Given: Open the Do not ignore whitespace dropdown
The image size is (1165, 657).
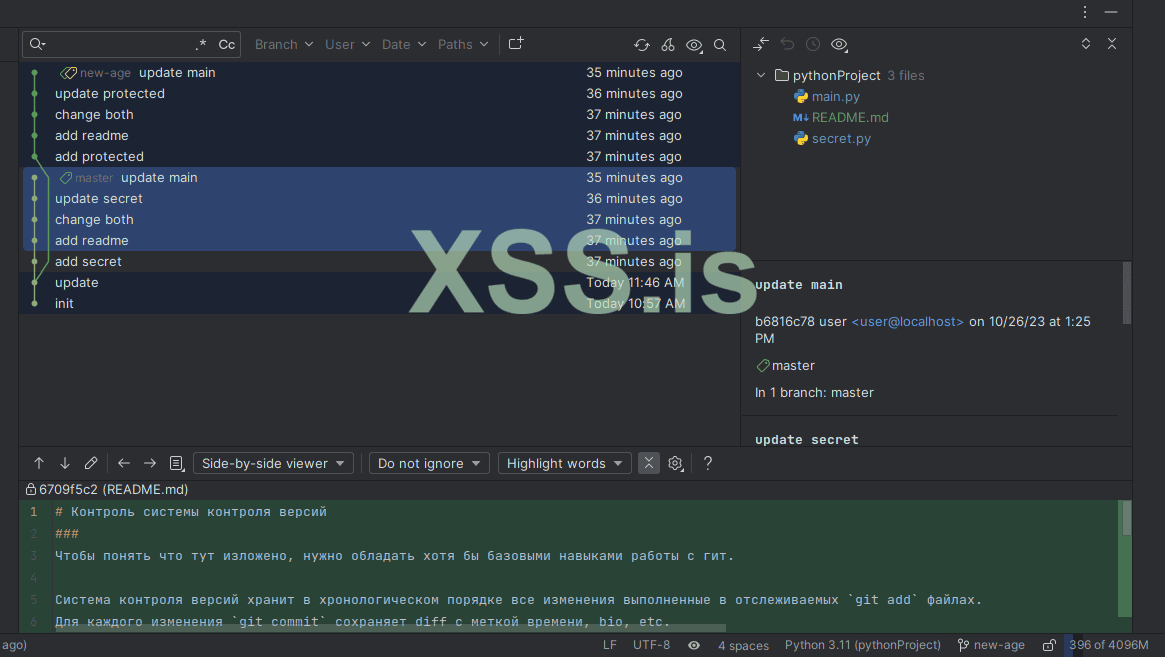Looking at the screenshot, I should 428,463.
